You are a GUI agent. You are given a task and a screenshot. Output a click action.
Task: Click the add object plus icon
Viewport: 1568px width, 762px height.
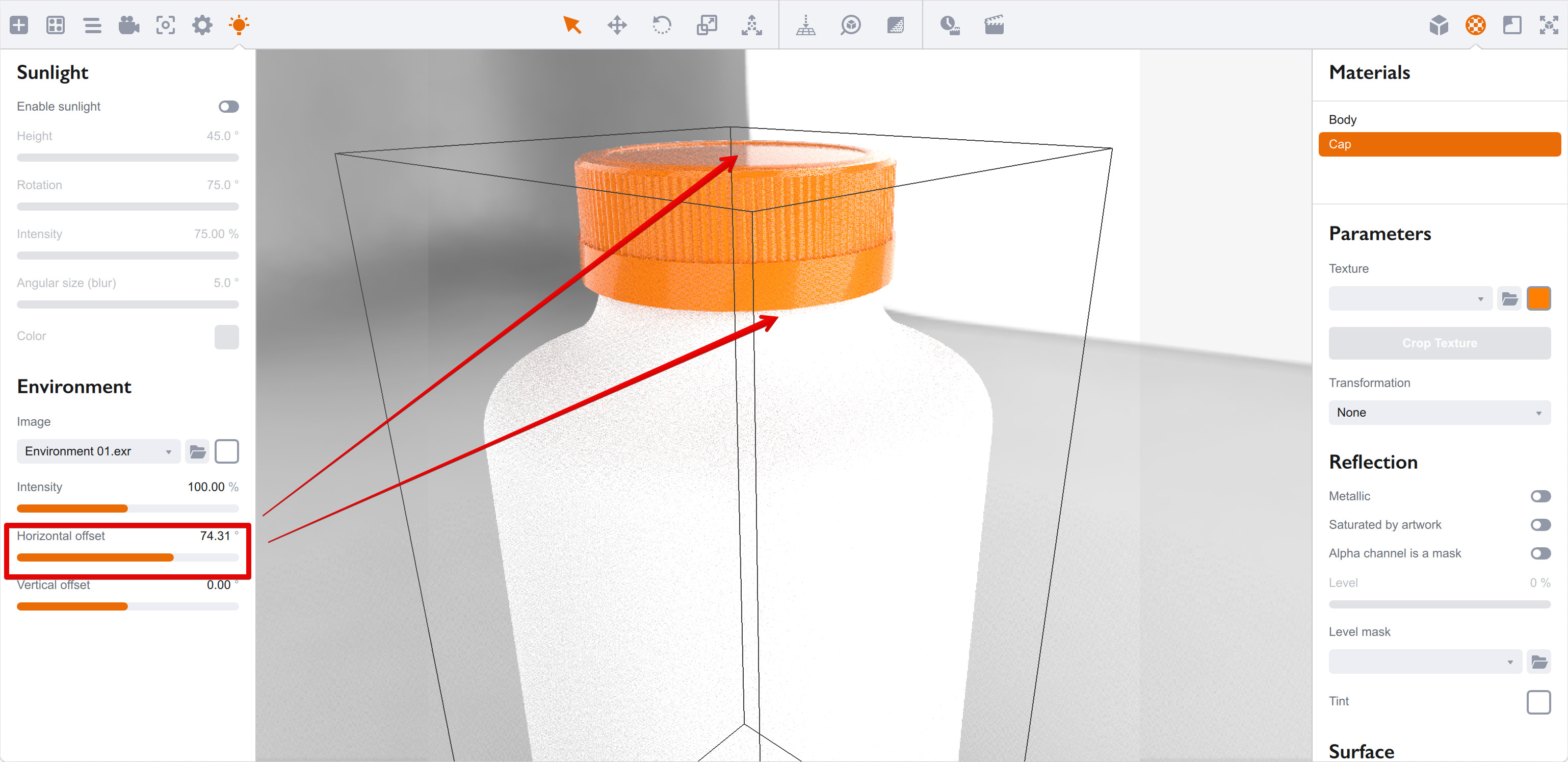pos(19,25)
